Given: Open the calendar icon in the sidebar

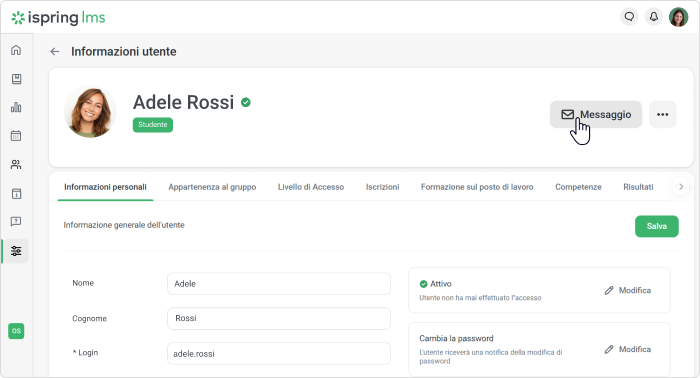Looking at the screenshot, I should (16, 136).
